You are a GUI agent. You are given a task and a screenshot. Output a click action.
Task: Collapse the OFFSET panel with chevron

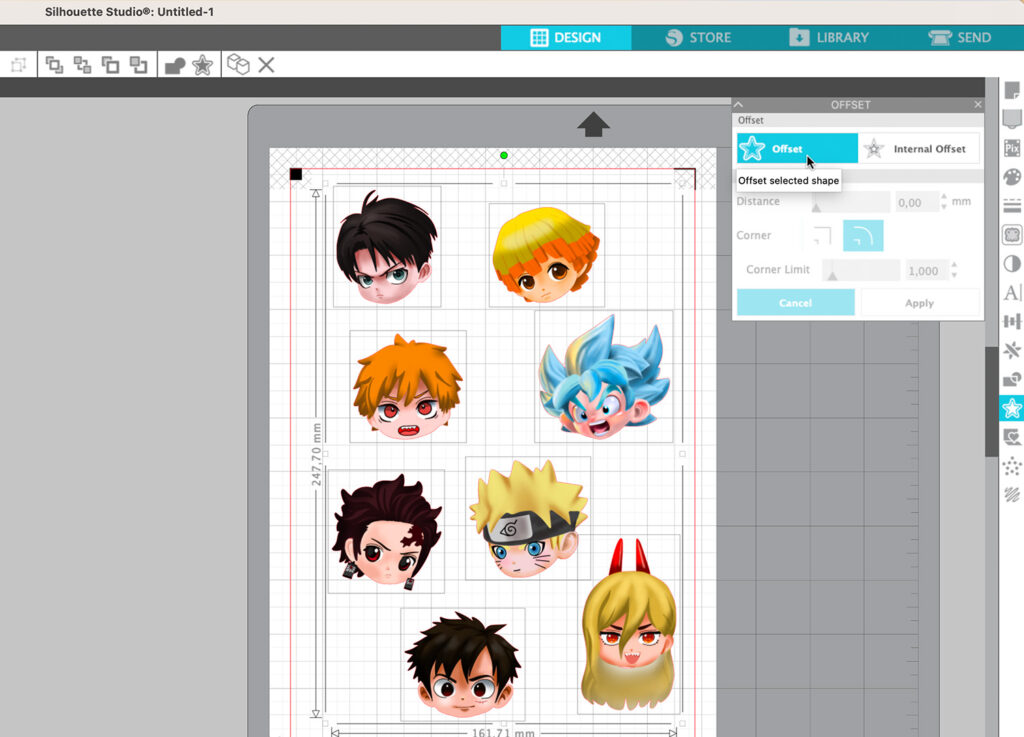(x=739, y=104)
